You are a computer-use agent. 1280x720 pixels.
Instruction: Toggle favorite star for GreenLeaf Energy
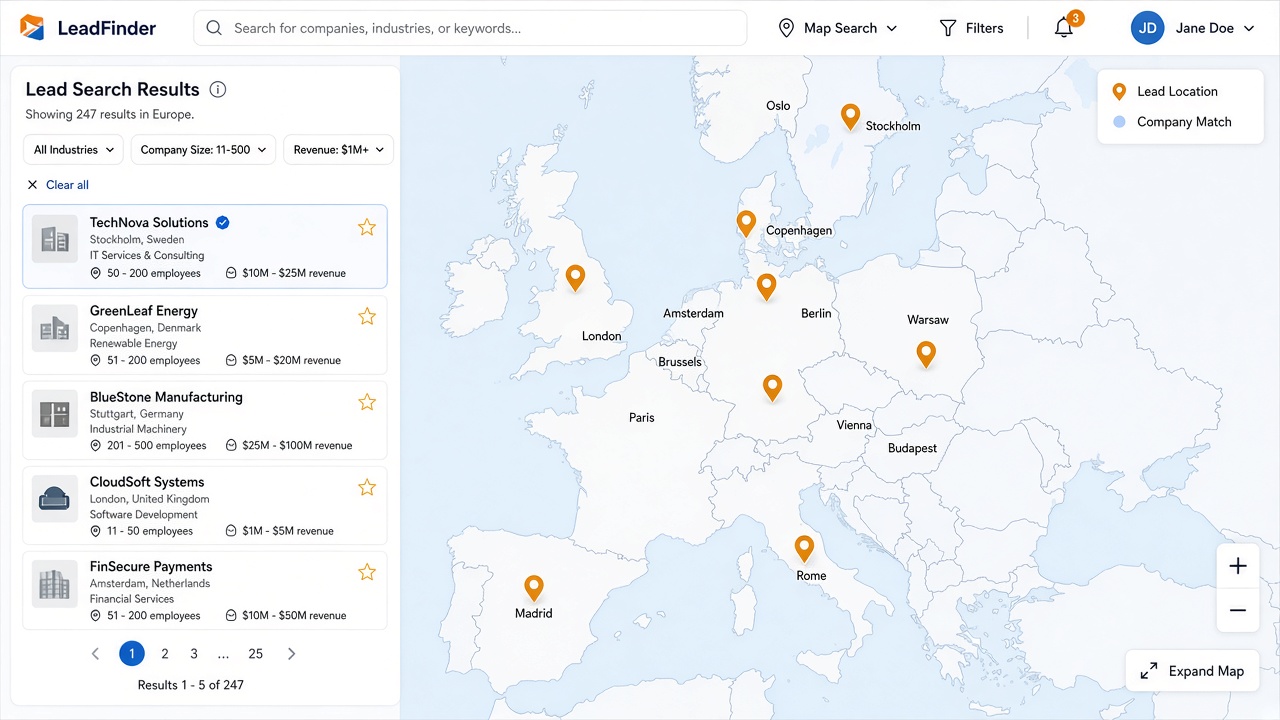tap(367, 316)
